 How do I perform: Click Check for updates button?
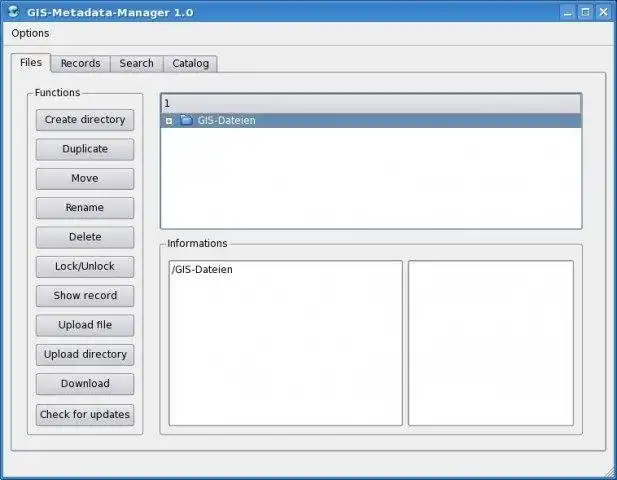(85, 415)
